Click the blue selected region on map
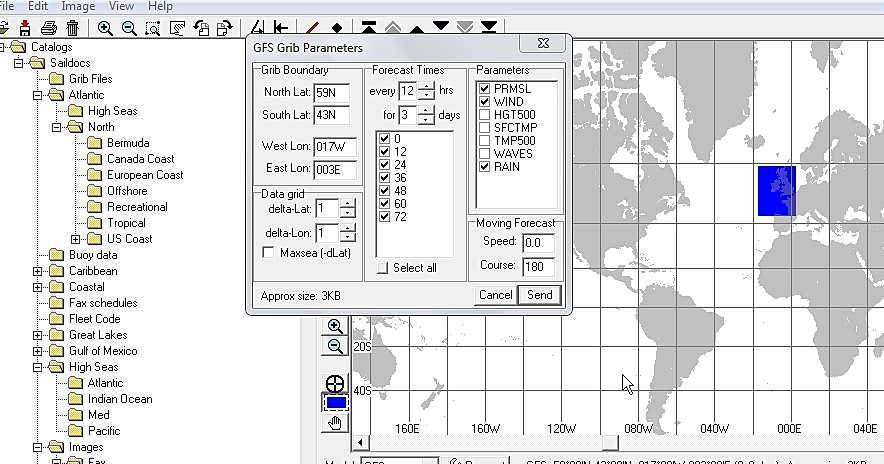 (x=777, y=191)
